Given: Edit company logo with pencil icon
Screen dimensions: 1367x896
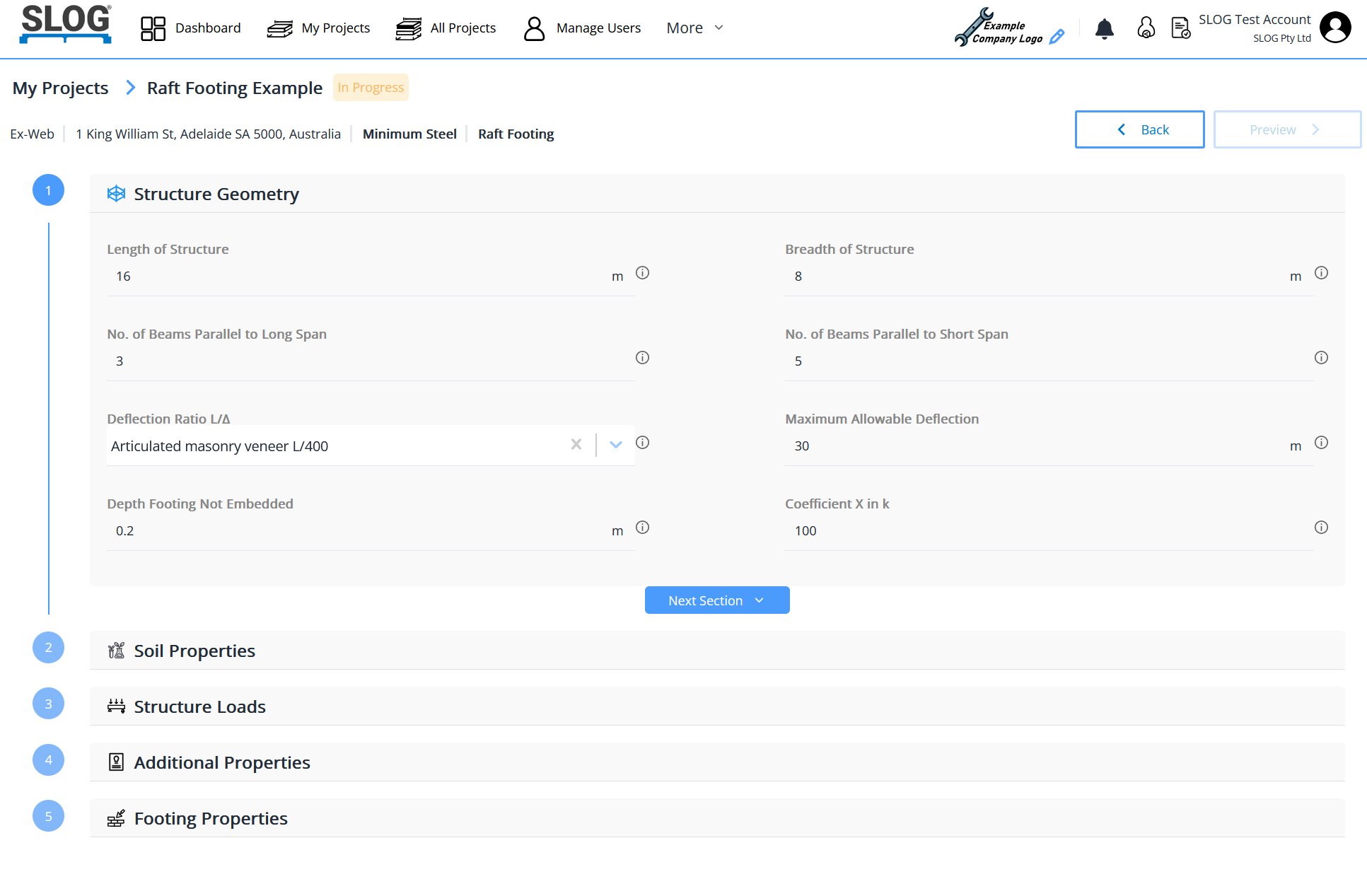Looking at the screenshot, I should coord(1057,37).
